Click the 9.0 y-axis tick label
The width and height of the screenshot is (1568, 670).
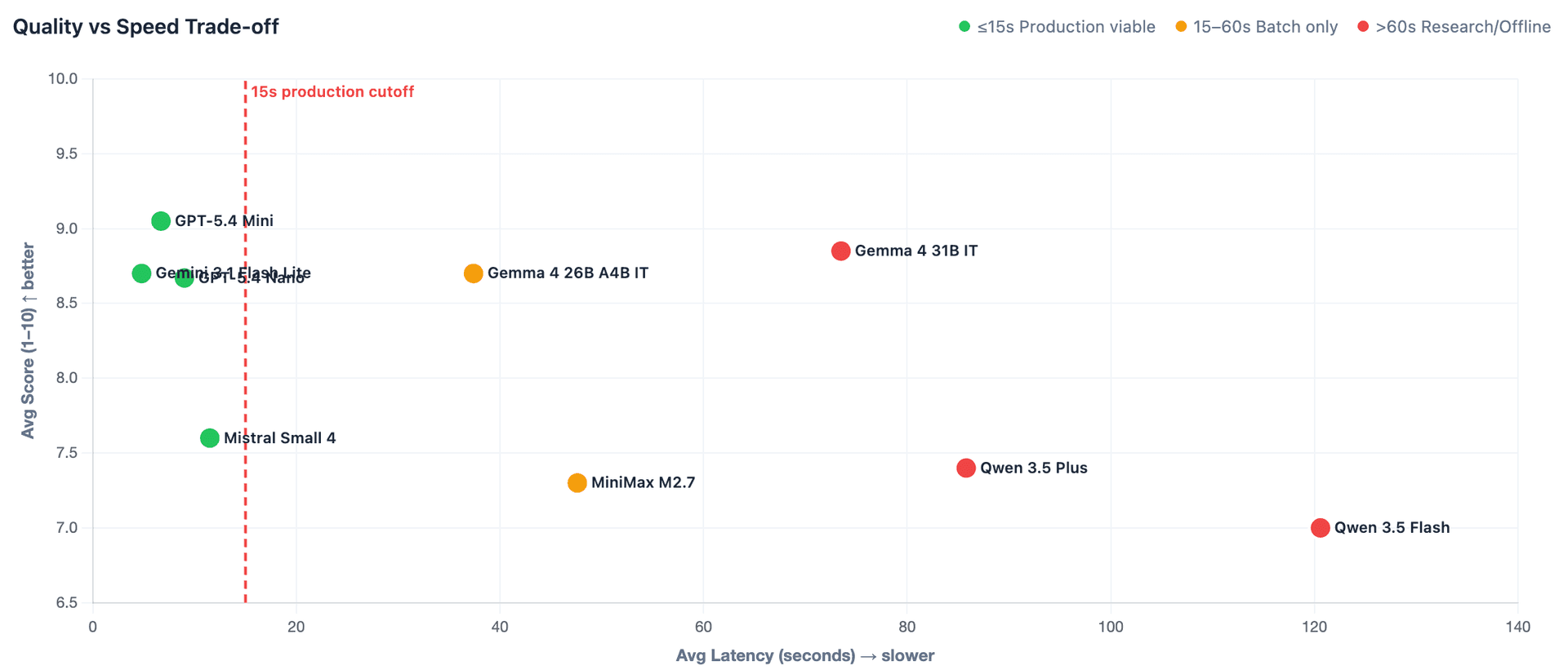pos(66,229)
